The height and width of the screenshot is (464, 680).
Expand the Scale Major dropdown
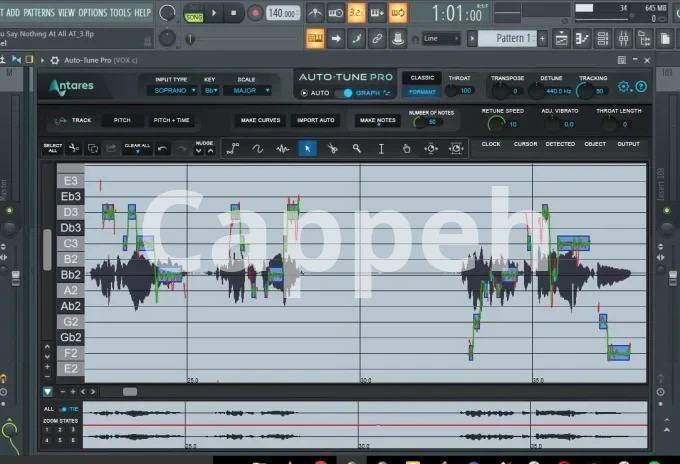(246, 90)
